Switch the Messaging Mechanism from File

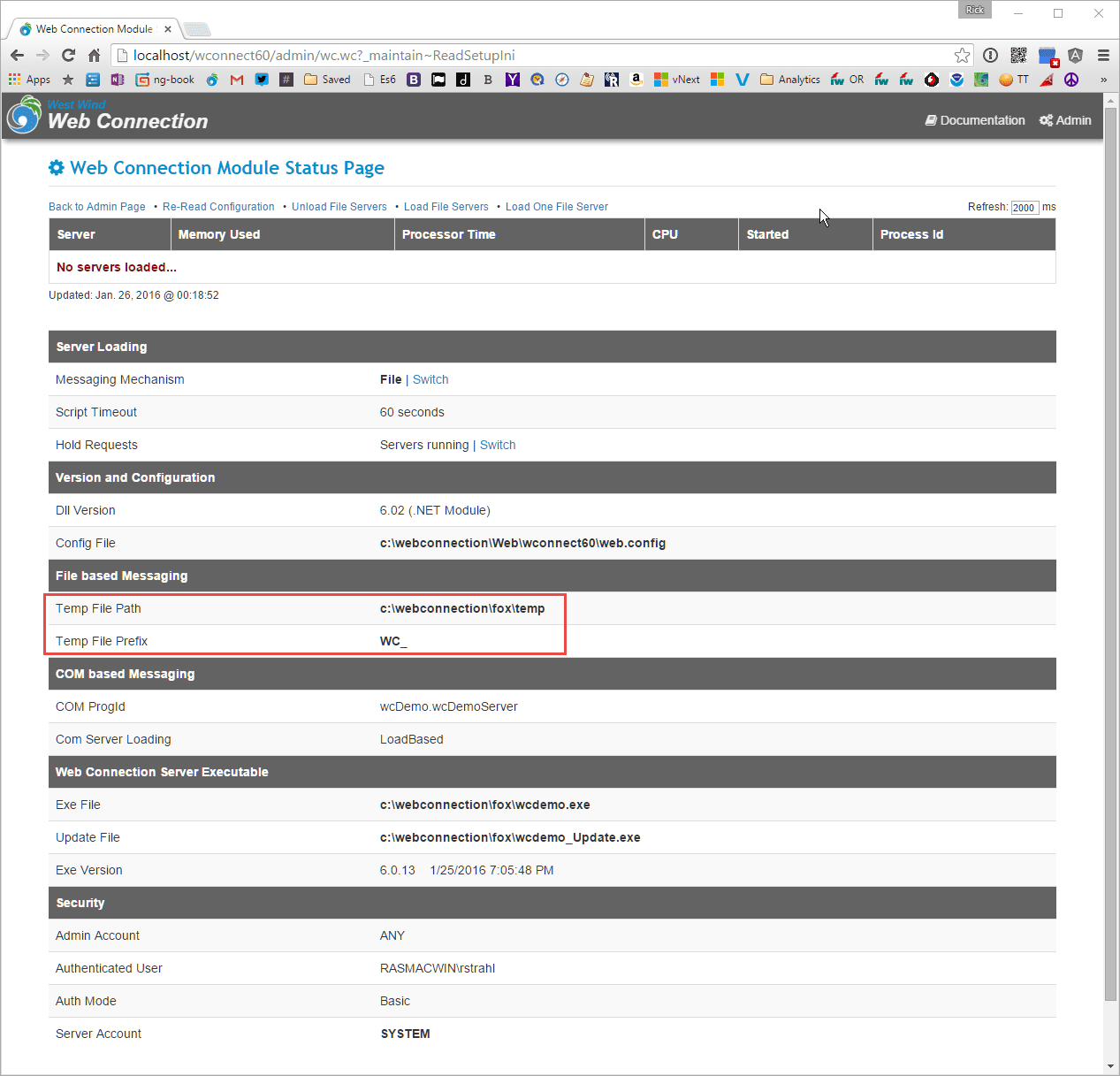point(430,379)
